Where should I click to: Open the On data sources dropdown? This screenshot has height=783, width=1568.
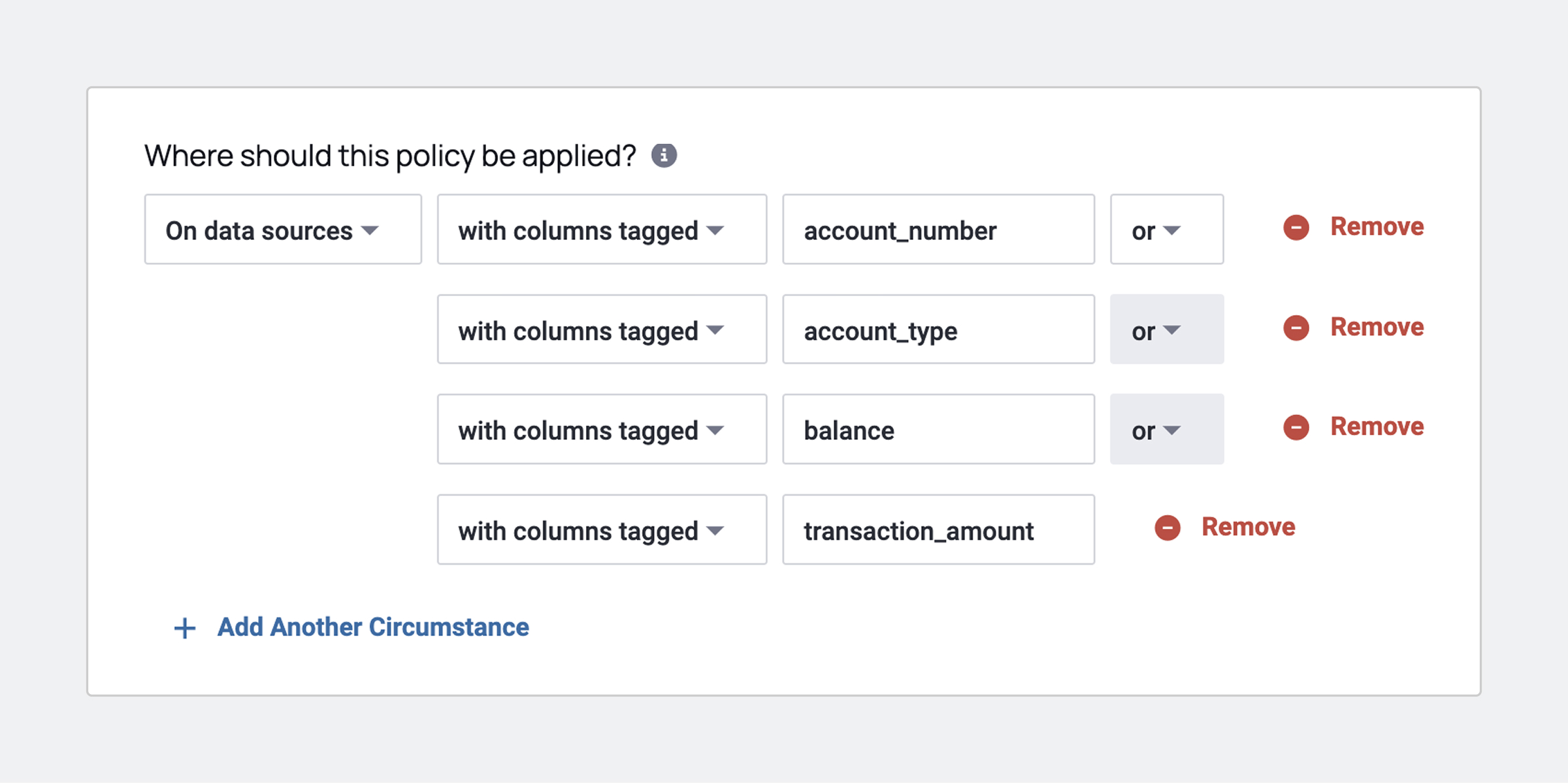pyautogui.click(x=283, y=229)
